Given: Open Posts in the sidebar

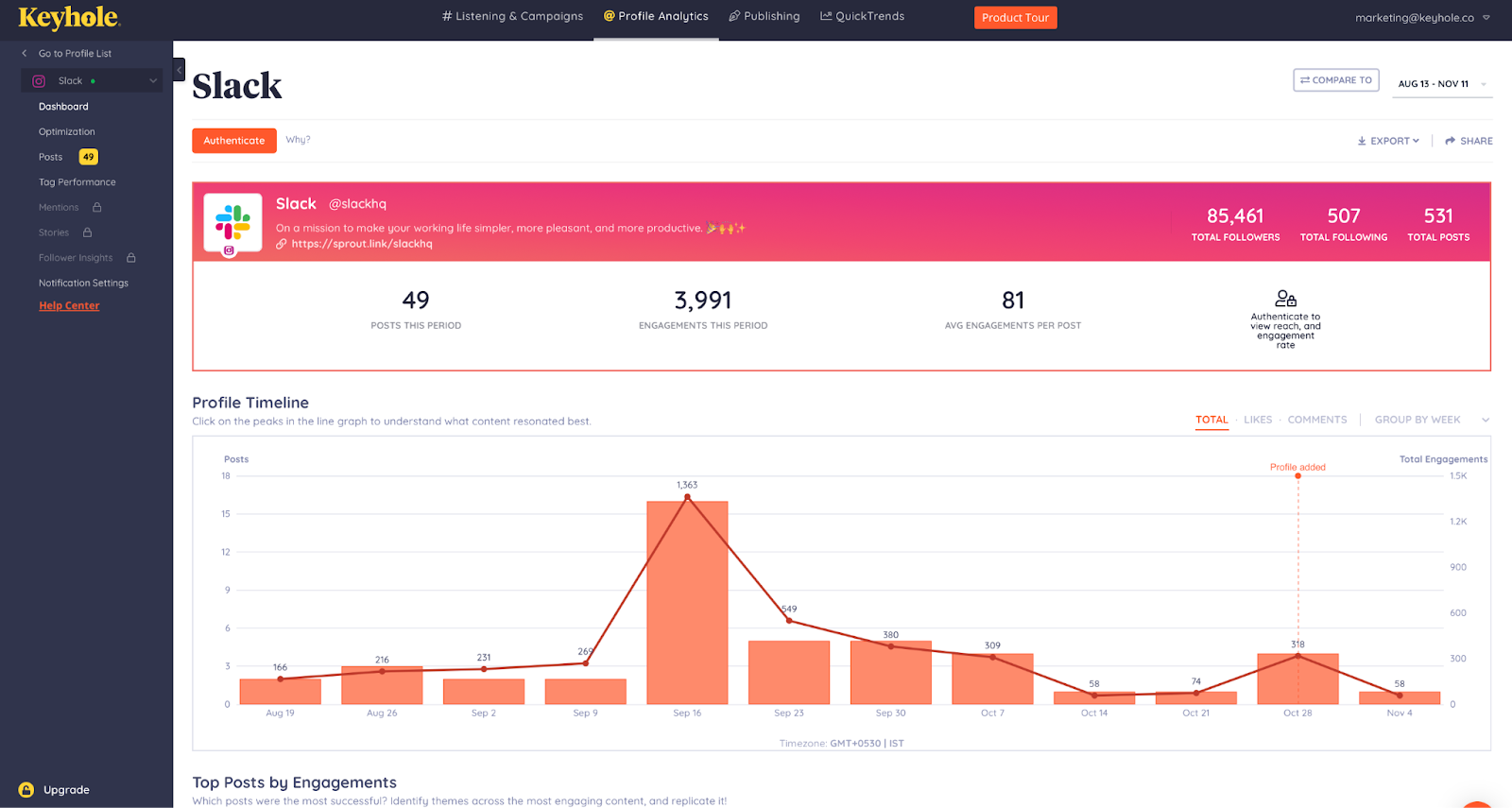Looking at the screenshot, I should coord(50,157).
